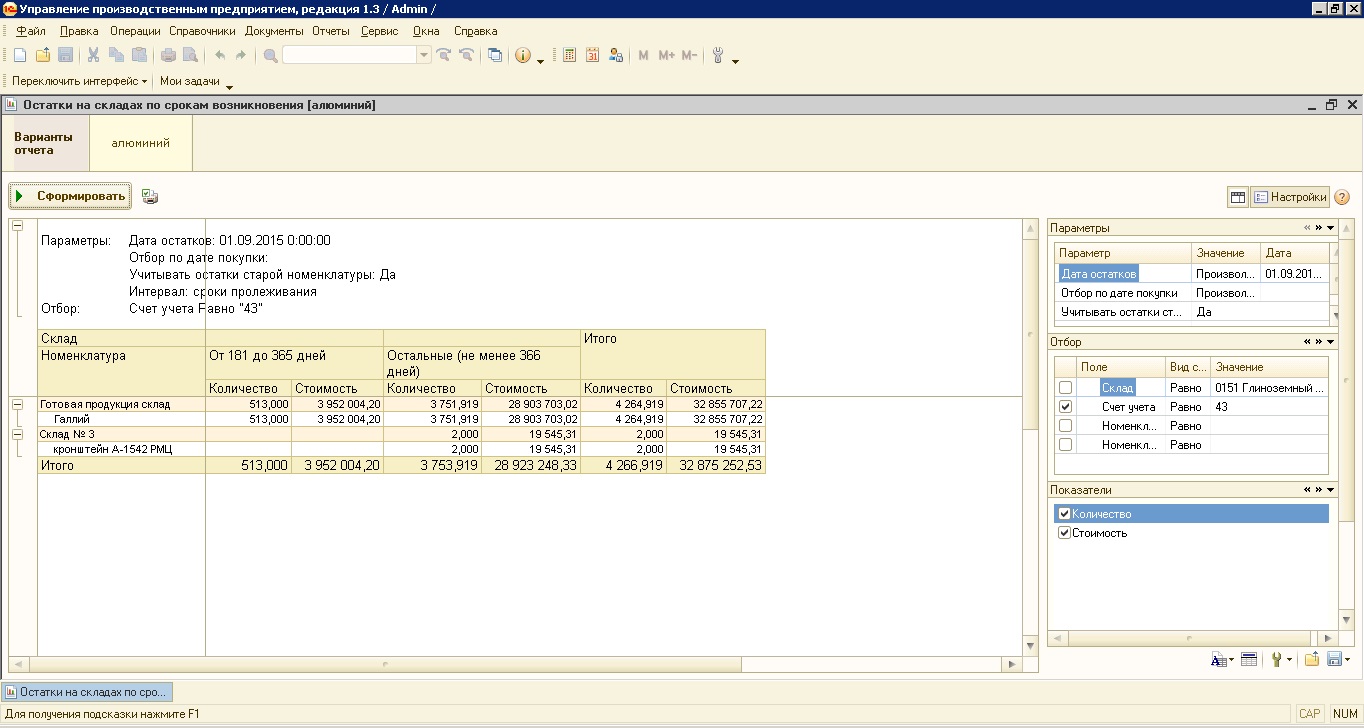Click the total cost 32 875 252,53
The height and width of the screenshot is (728, 1364).
(720, 465)
